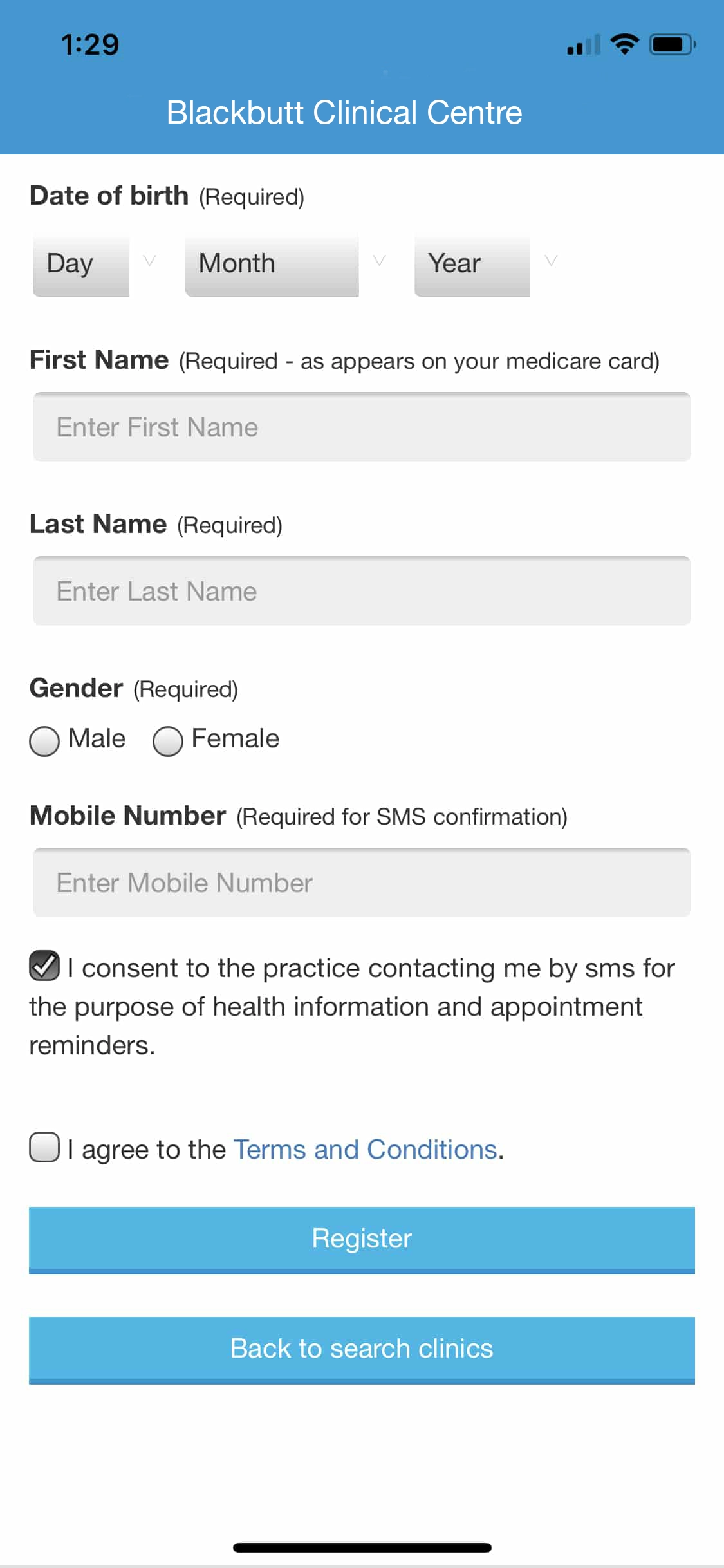Tap the 1:29 clock in status bar
The image size is (724, 1568).
[90, 45]
